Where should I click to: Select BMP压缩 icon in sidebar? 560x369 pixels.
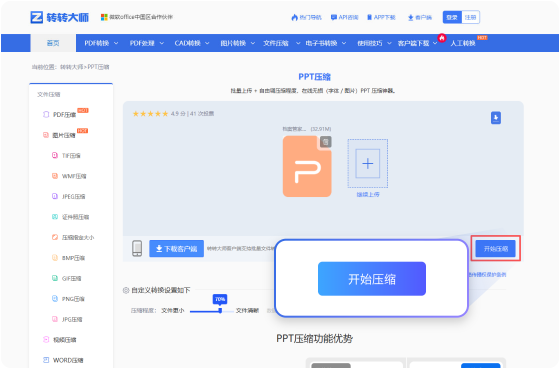pos(55,258)
